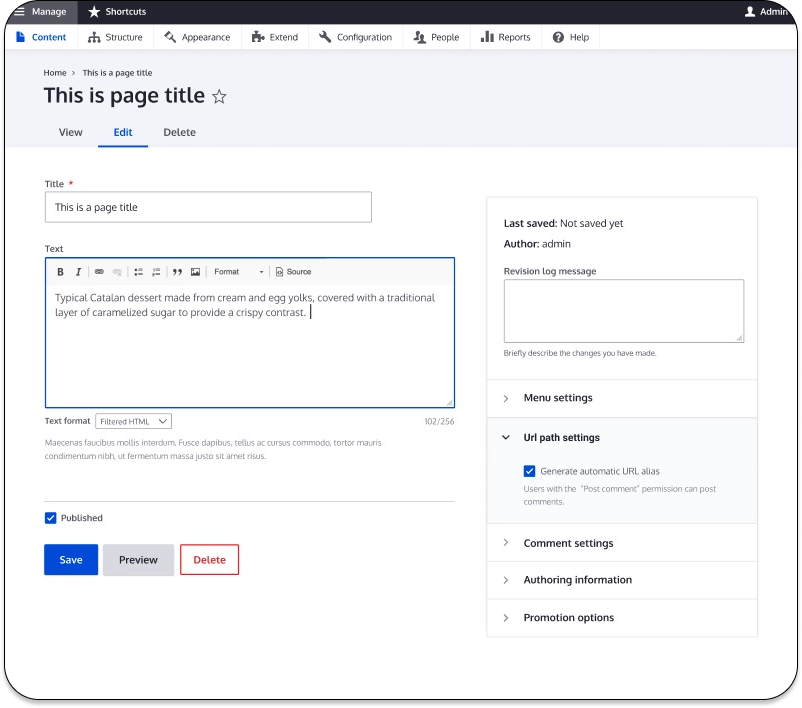Toggle bold formatting in the text editor

(x=60, y=272)
